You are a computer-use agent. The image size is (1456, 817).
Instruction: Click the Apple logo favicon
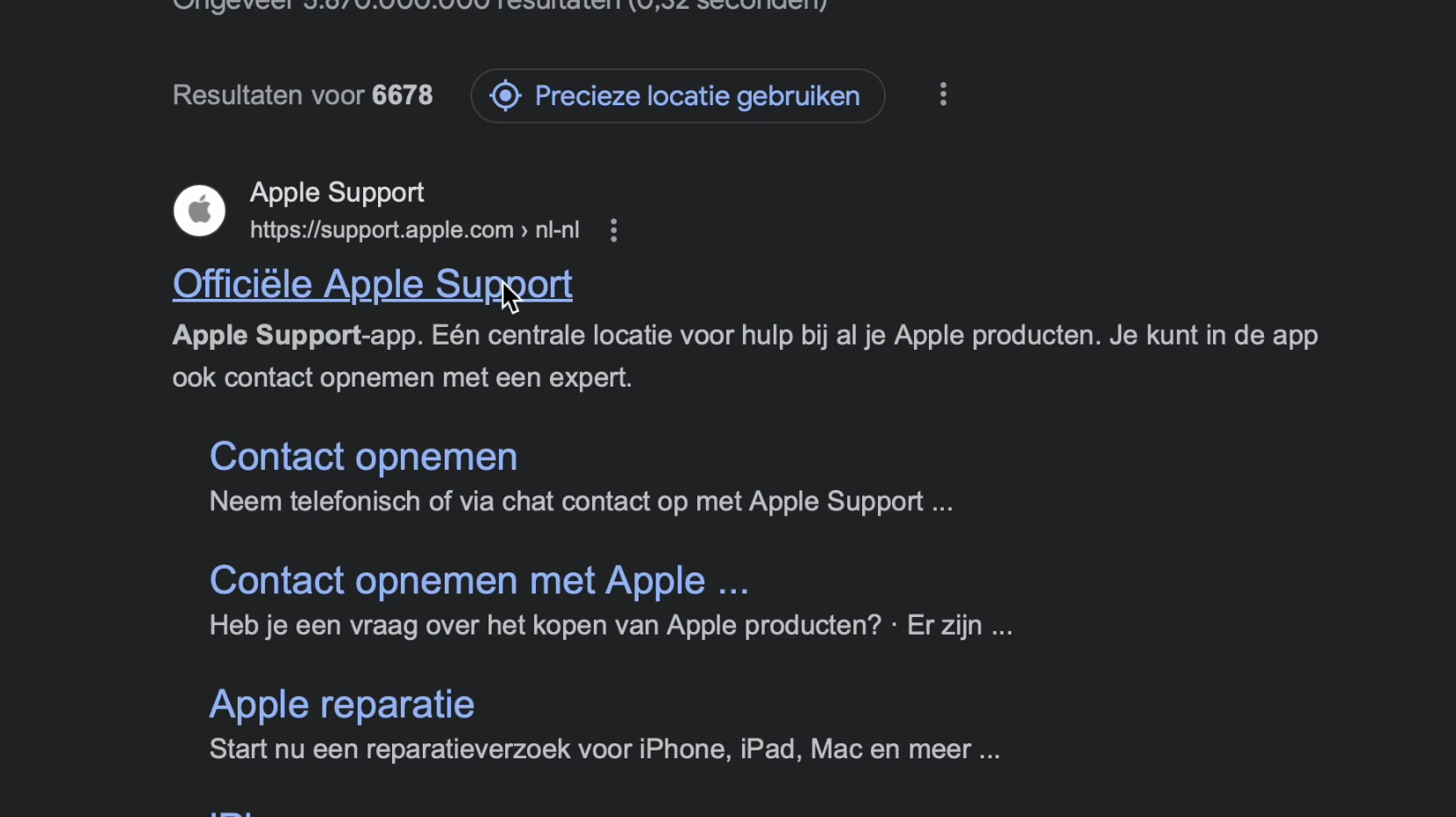(200, 210)
